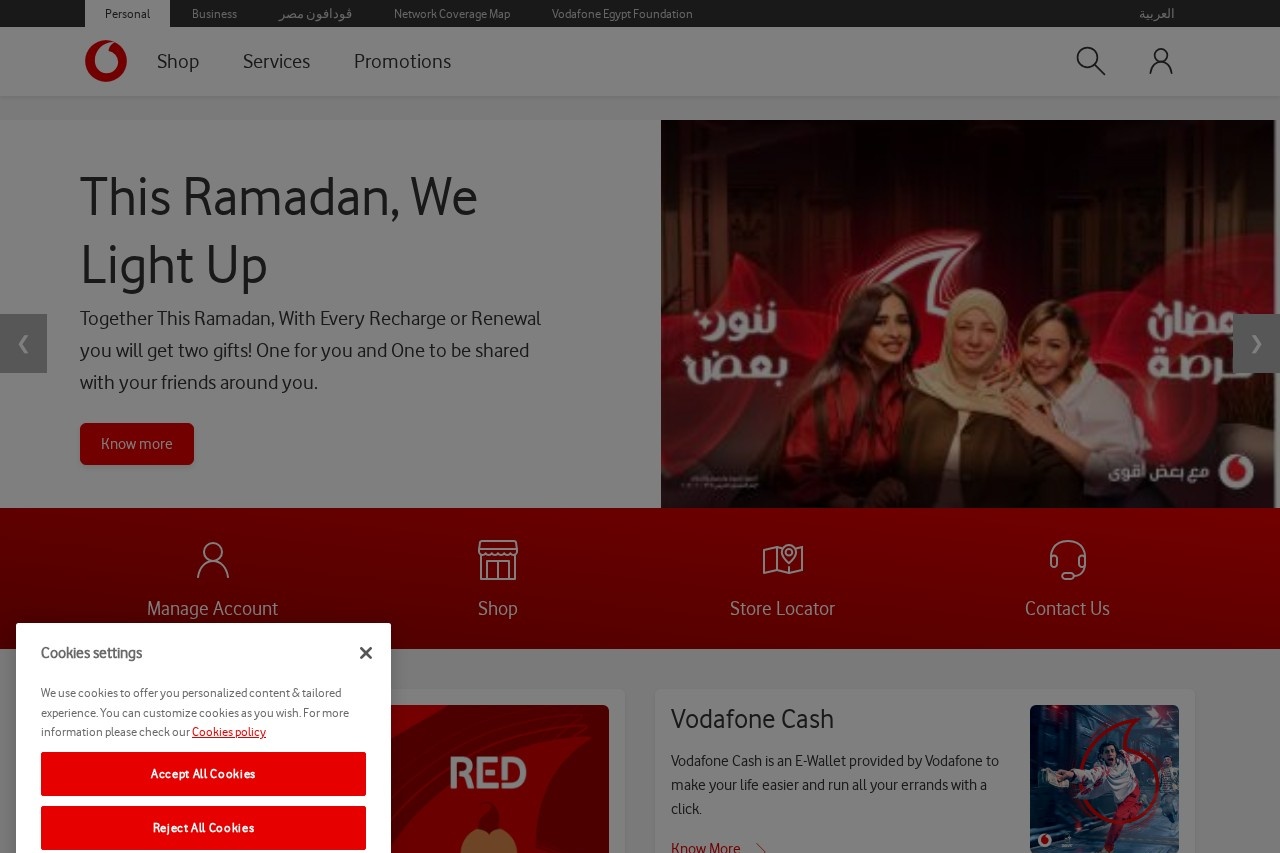Viewport: 1280px width, 853px height.
Task: Click the Contact Us headset icon
Action: pos(1067,560)
